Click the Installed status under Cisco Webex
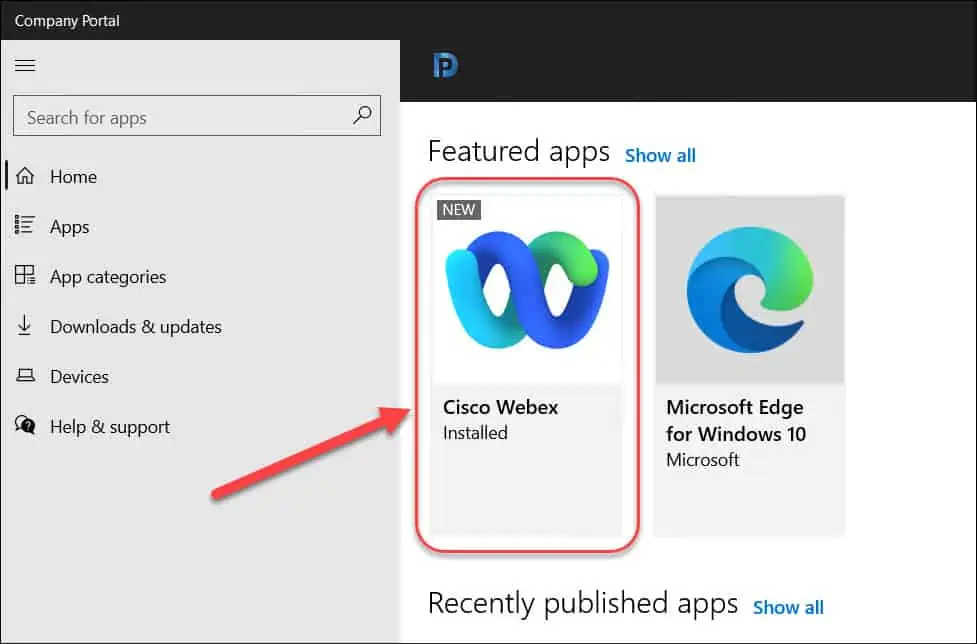Image resolution: width=977 pixels, height=644 pixels. pos(475,433)
